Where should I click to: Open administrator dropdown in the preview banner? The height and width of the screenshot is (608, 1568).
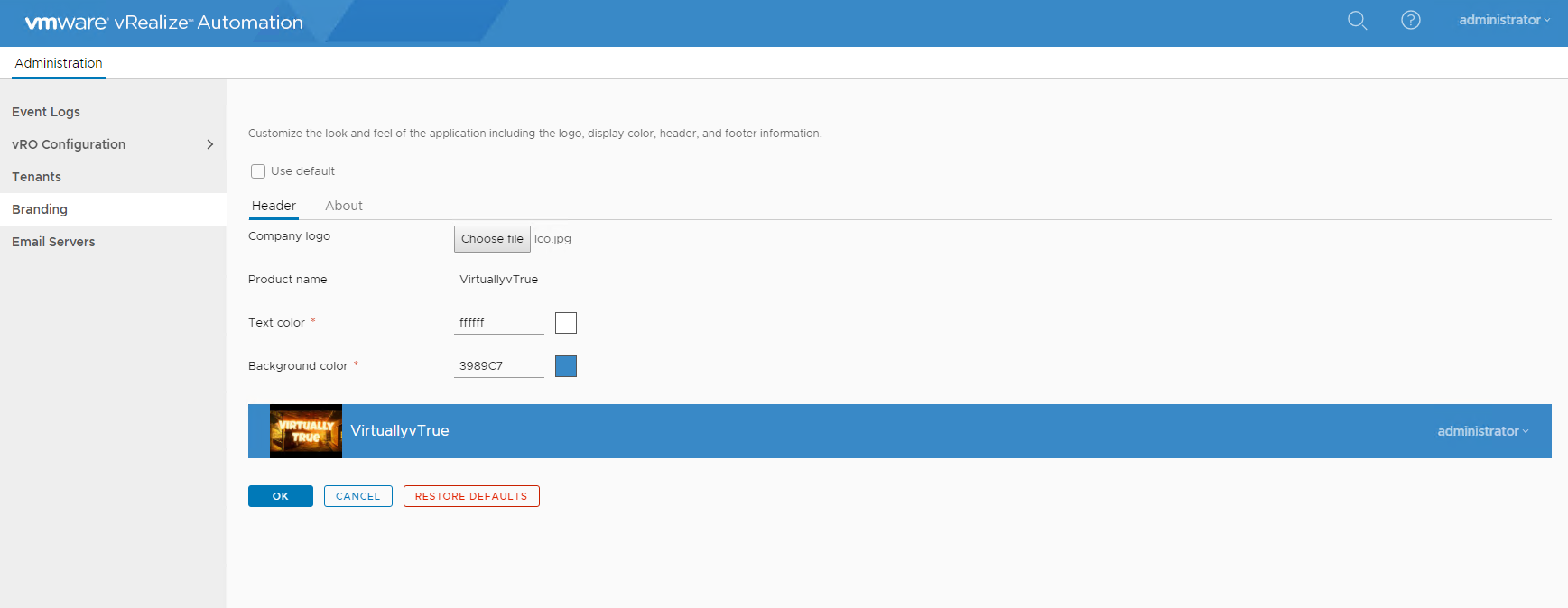(1482, 431)
